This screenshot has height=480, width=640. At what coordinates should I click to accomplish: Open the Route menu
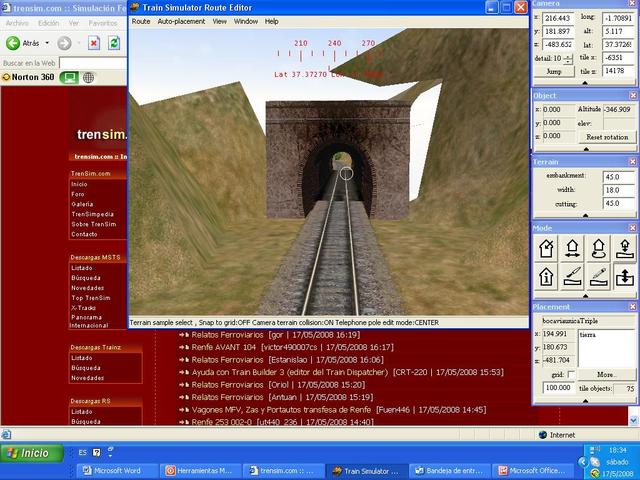pos(141,21)
